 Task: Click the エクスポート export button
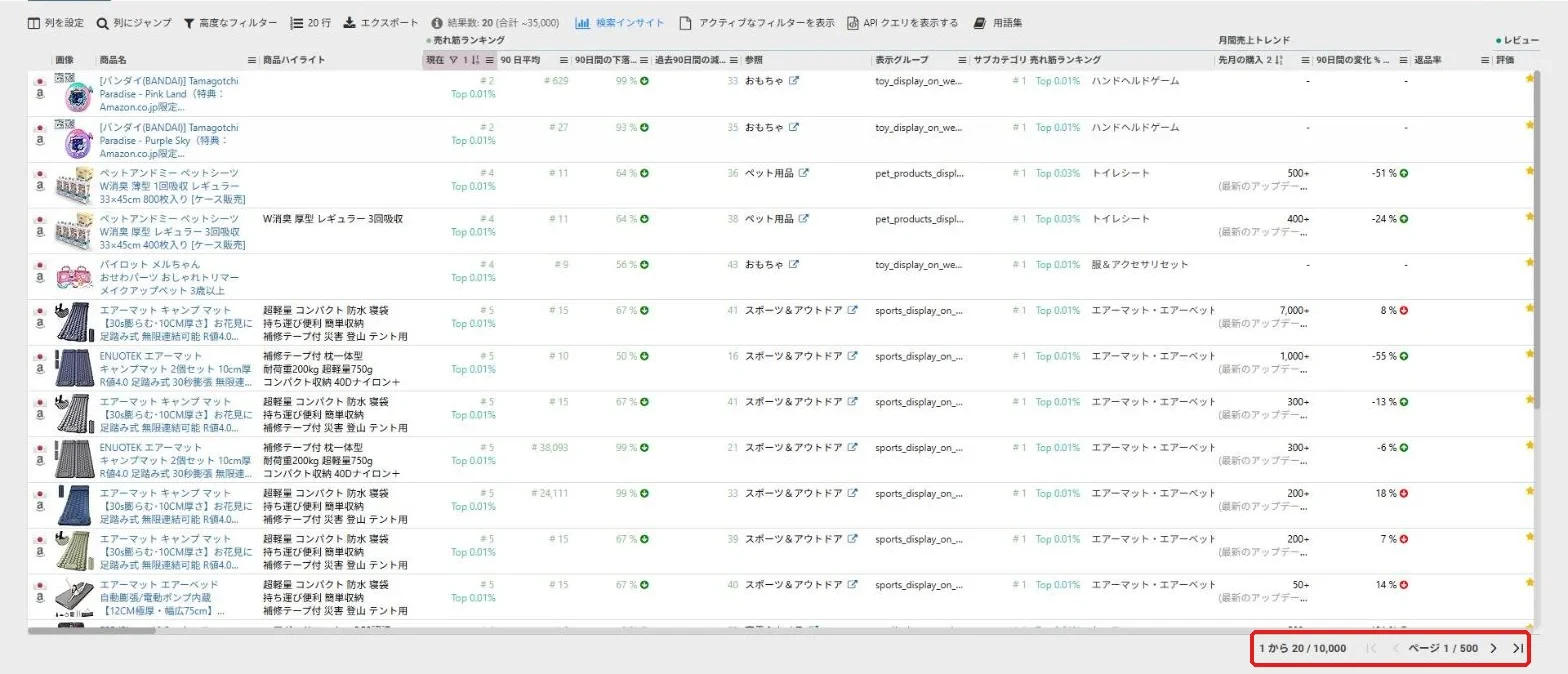pyautogui.click(x=381, y=22)
